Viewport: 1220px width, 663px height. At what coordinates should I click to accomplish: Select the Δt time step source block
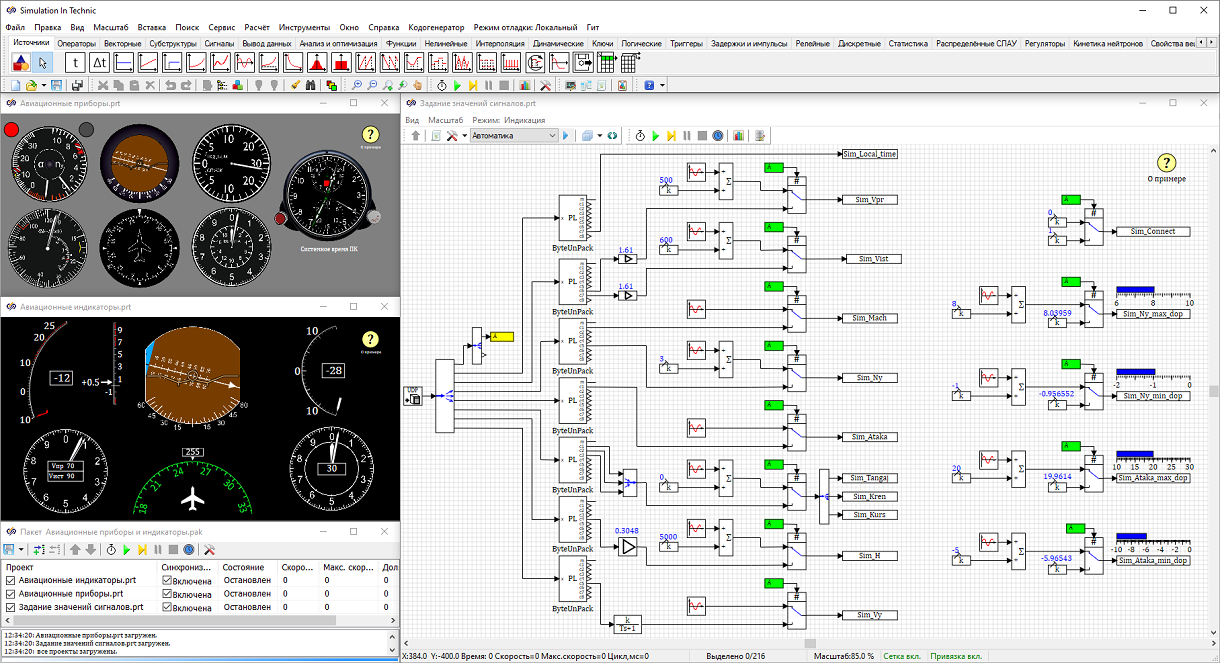pos(99,62)
